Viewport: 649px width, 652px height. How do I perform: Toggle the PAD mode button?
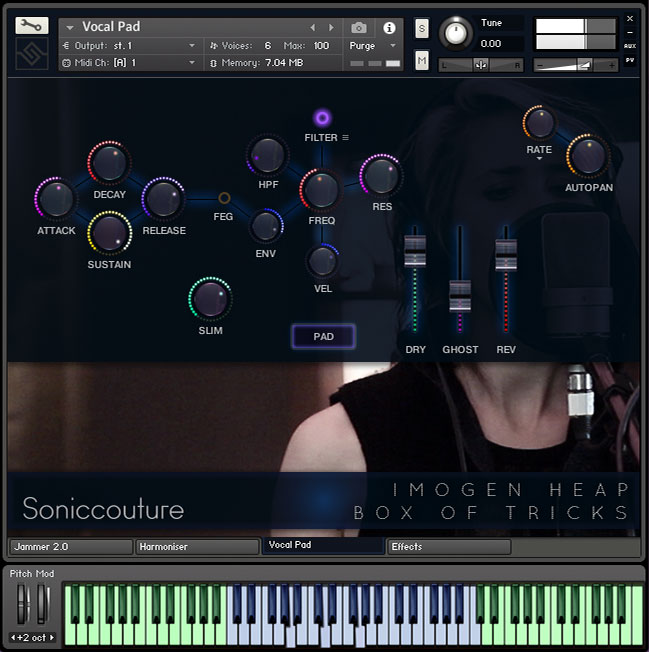tap(323, 336)
